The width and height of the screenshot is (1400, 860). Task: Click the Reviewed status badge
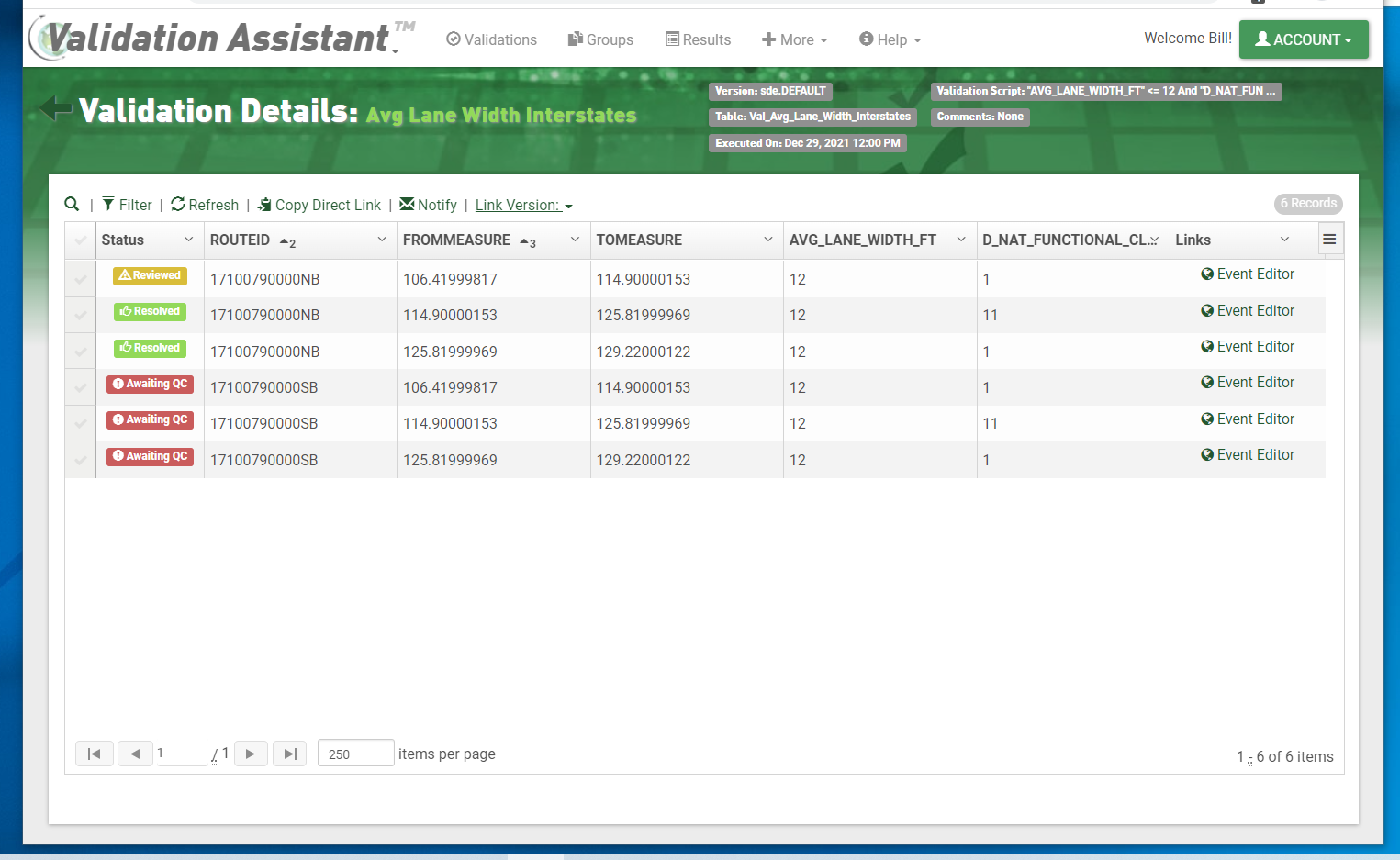150,275
